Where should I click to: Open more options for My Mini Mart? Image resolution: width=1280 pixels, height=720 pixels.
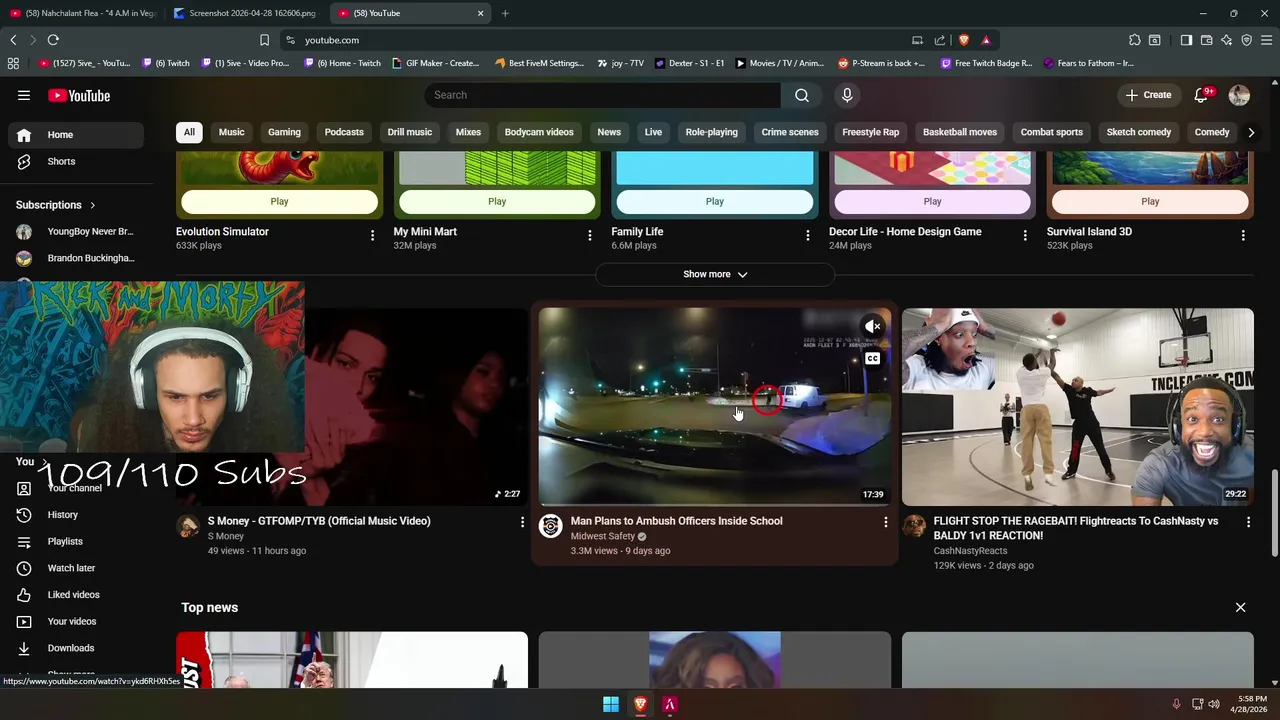[590, 235]
